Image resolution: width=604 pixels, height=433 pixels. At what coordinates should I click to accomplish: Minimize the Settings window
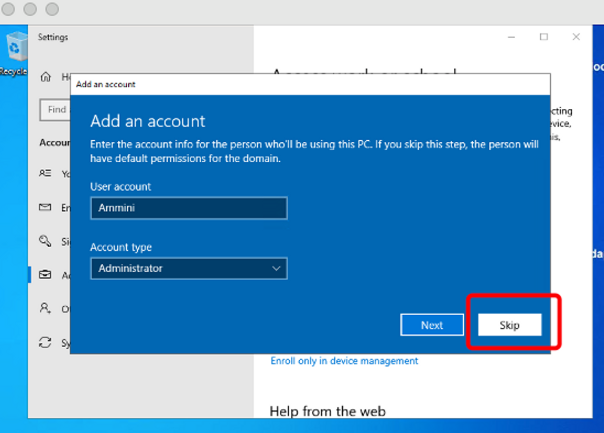pyautogui.click(x=512, y=37)
